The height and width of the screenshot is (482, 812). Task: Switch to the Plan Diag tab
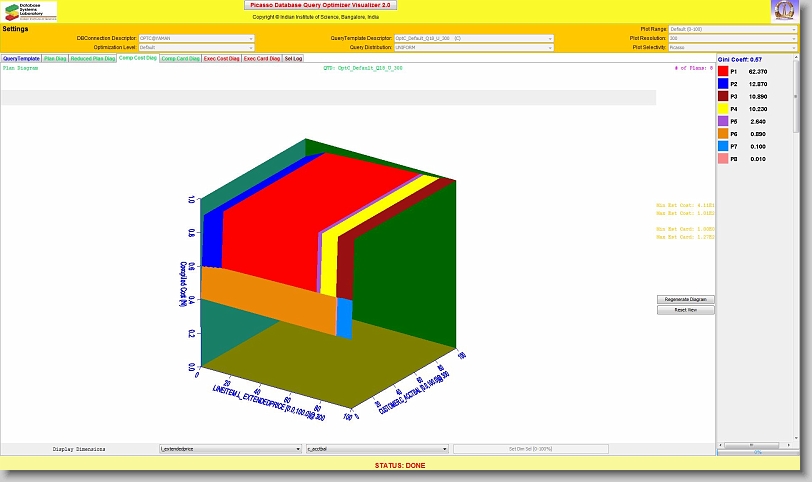(x=55, y=59)
